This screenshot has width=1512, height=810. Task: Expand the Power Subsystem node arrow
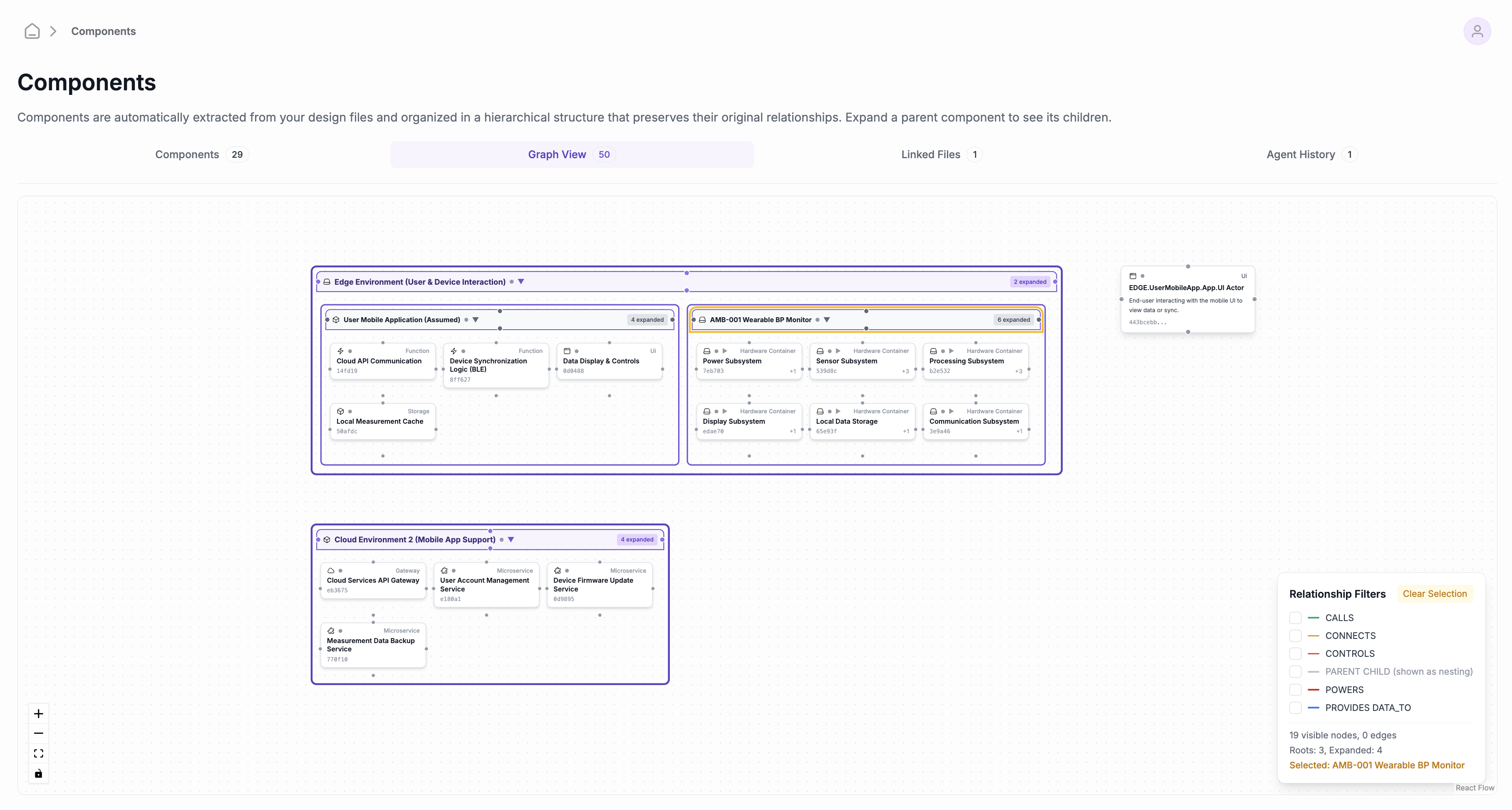[x=725, y=351]
